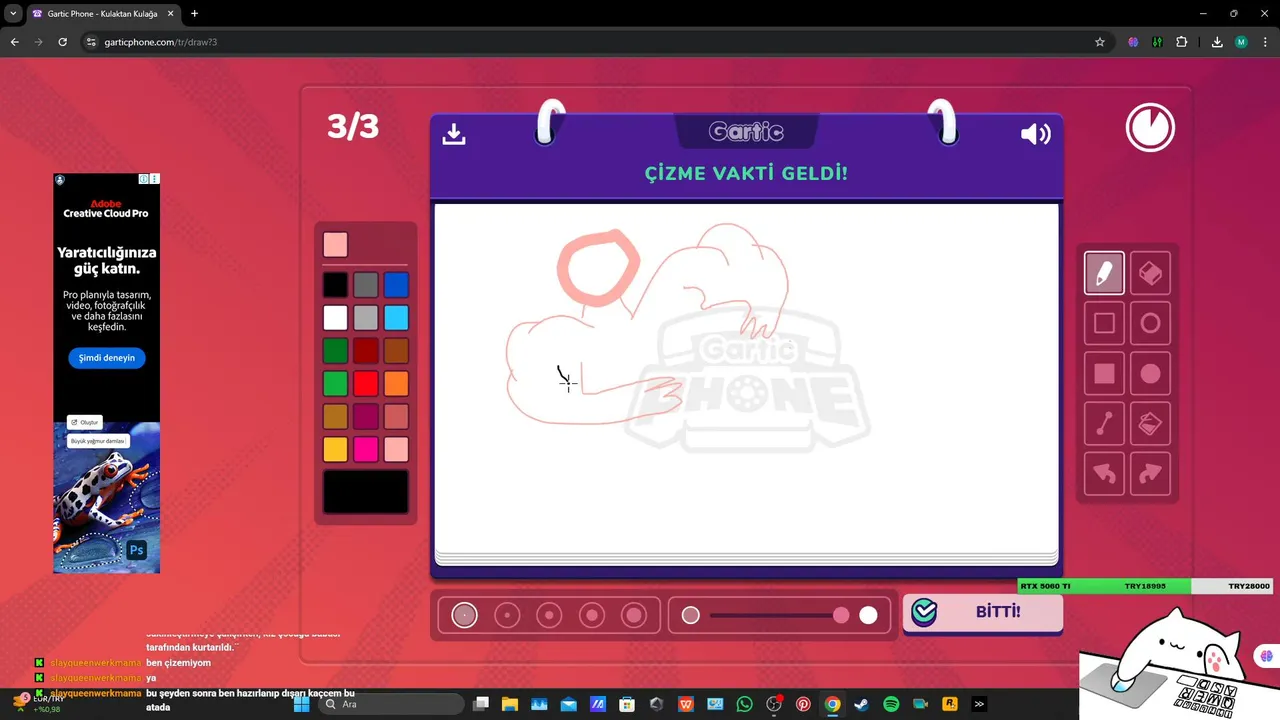Viewport: 1280px width, 720px height.
Task: Pick the blue color swatch
Action: tap(396, 285)
